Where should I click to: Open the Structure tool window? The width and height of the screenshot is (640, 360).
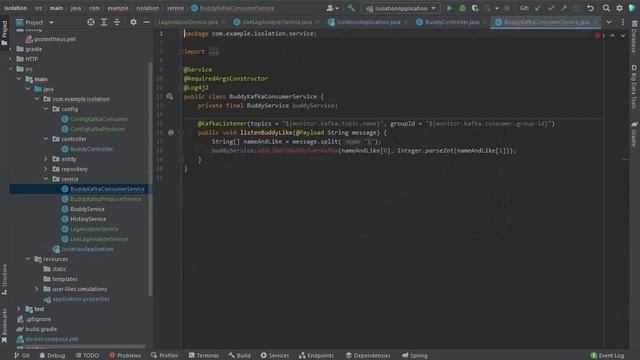tap(4, 280)
